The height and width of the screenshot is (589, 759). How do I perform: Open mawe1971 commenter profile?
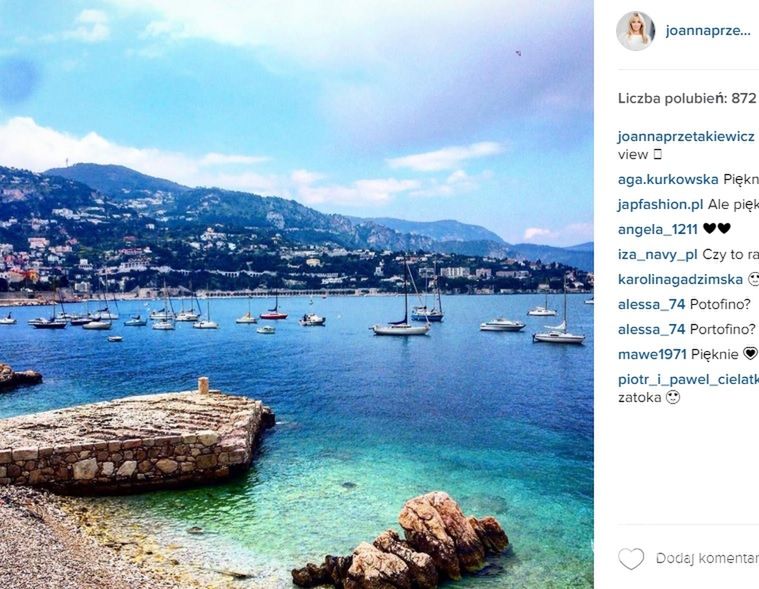tap(652, 354)
